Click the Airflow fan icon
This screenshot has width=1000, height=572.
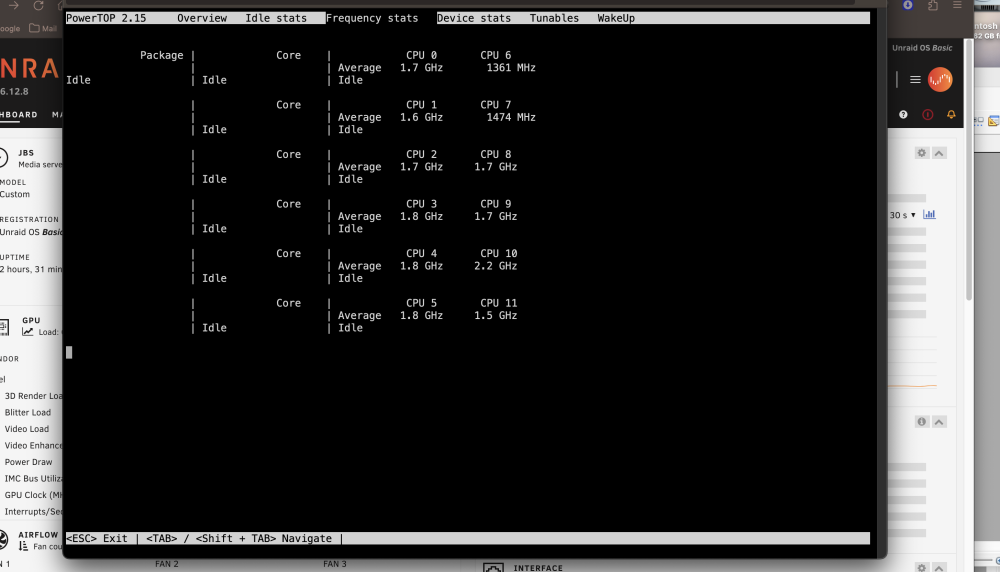click(x=4, y=539)
